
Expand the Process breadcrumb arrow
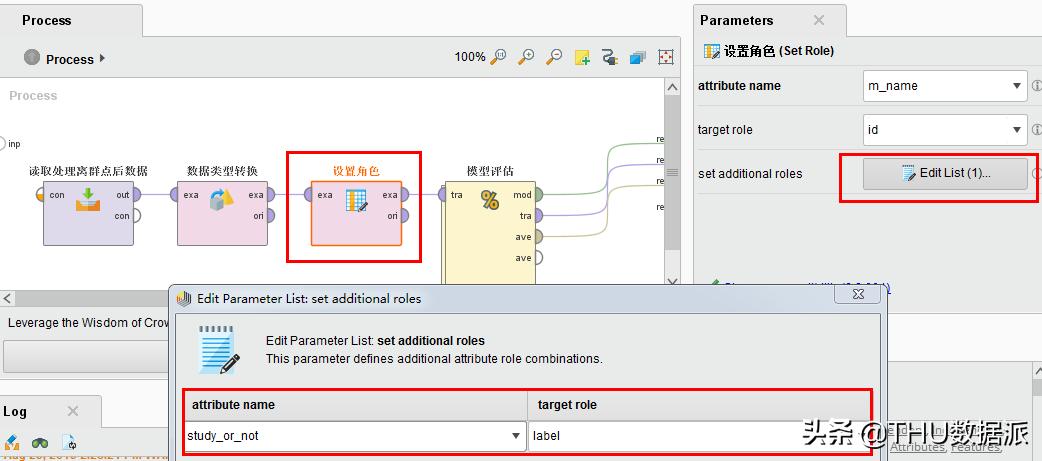tap(102, 58)
